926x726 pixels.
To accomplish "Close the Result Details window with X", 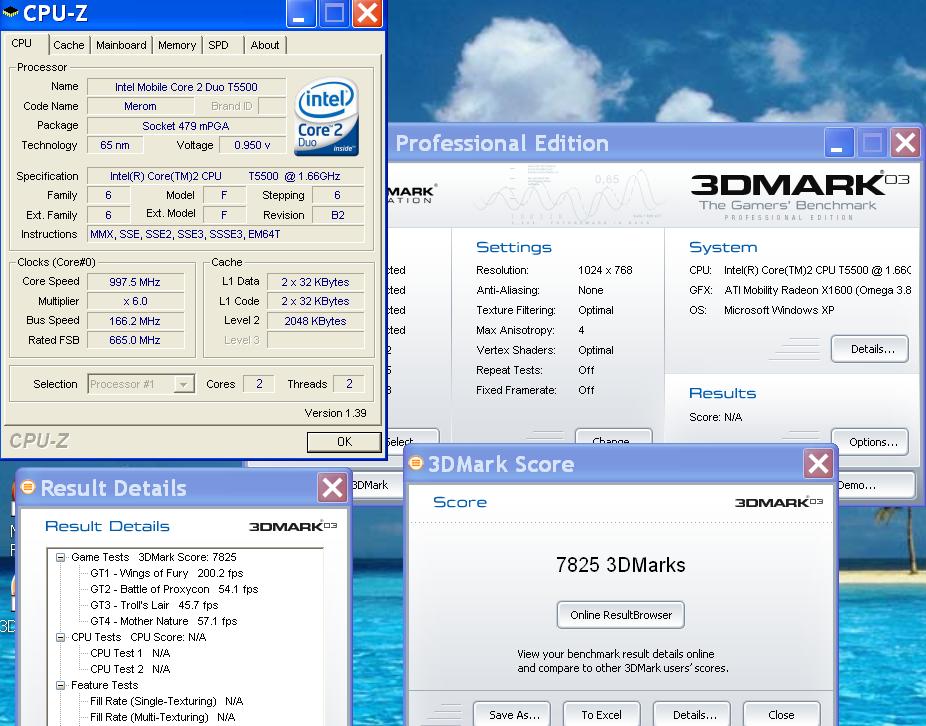I will point(332,488).
